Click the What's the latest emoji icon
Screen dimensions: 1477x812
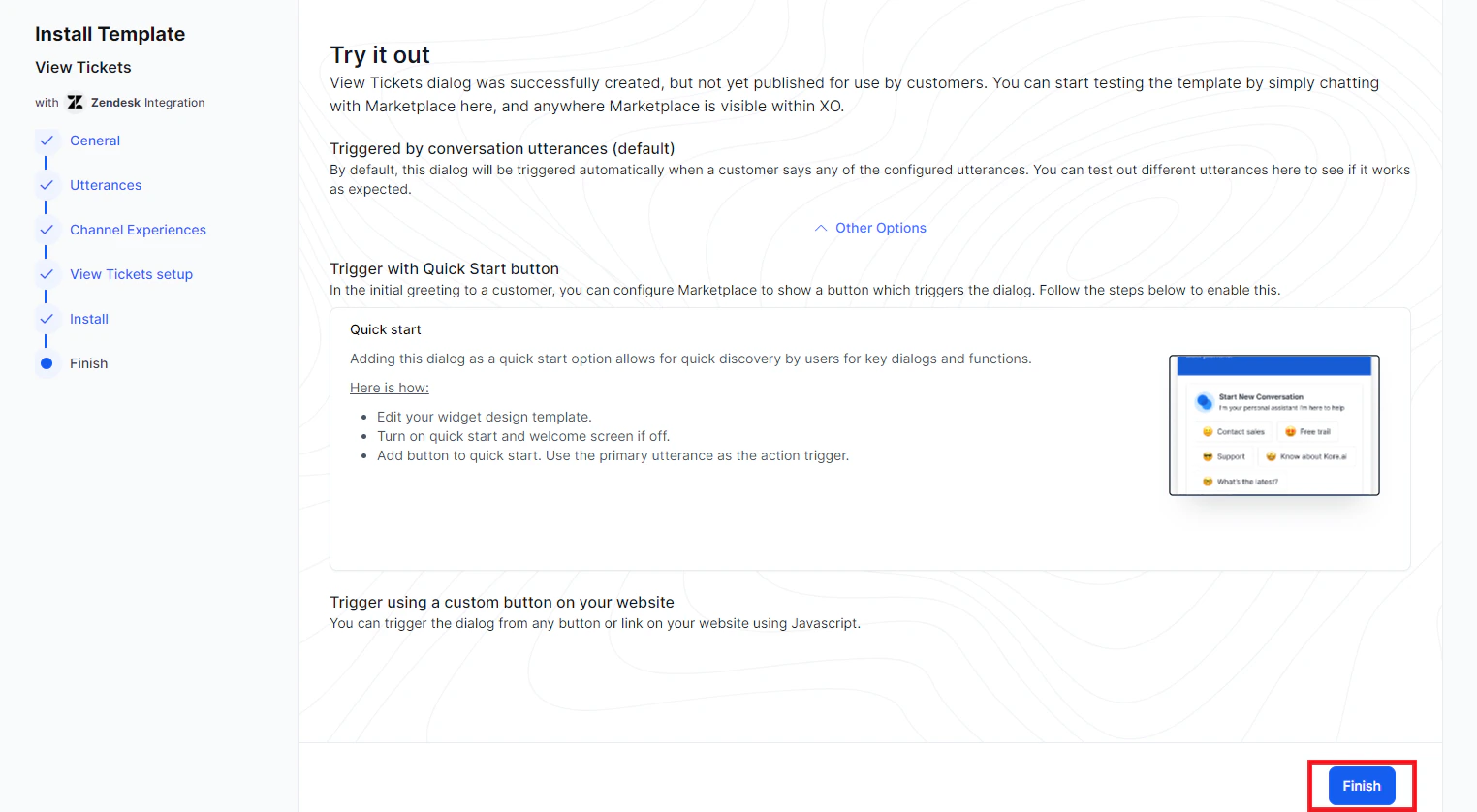1208,480
